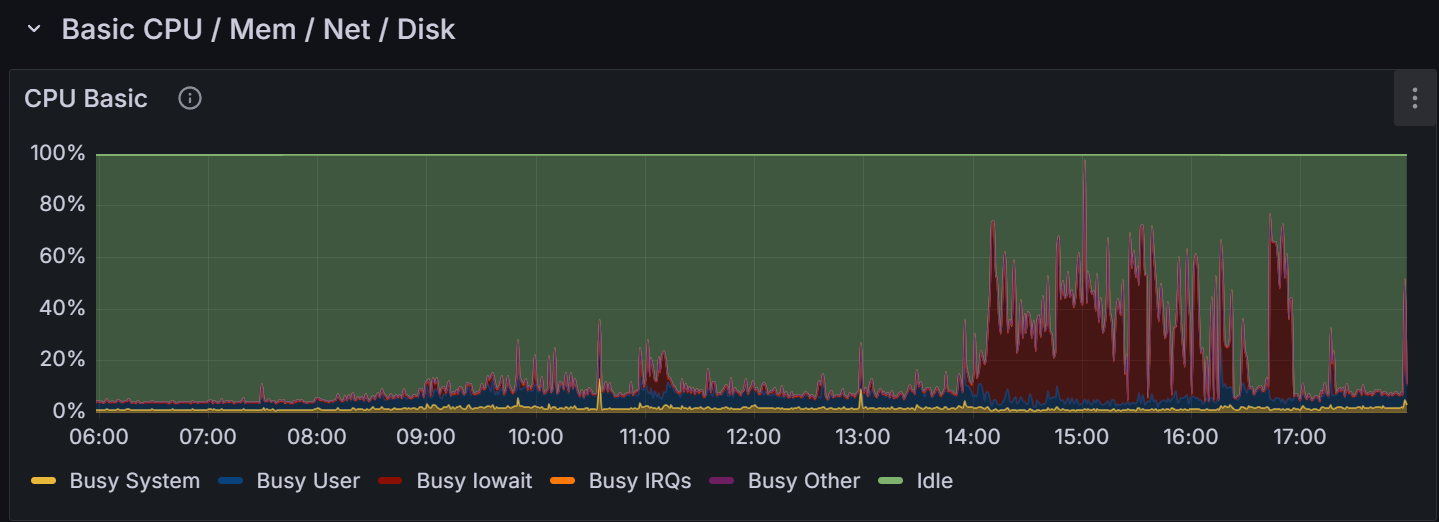Open the CPU Basic panel three-dot menu

[1414, 98]
